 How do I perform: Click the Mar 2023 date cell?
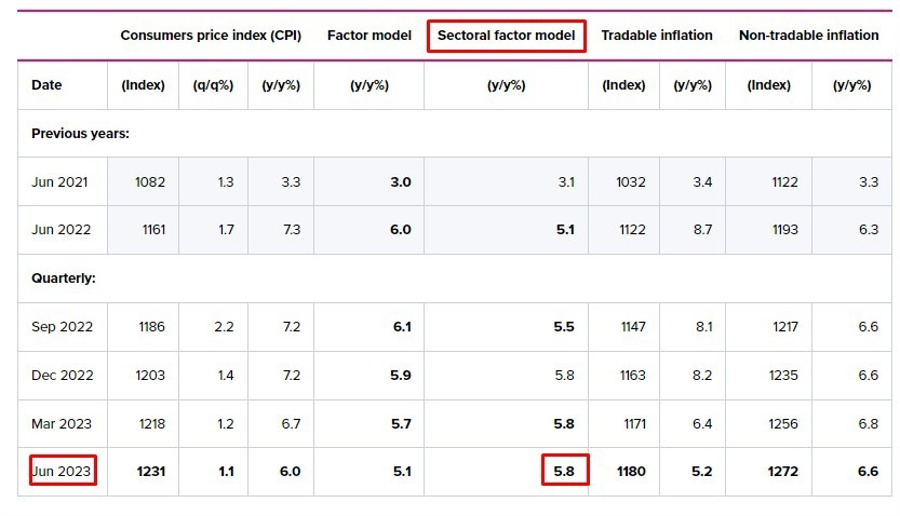coord(61,424)
